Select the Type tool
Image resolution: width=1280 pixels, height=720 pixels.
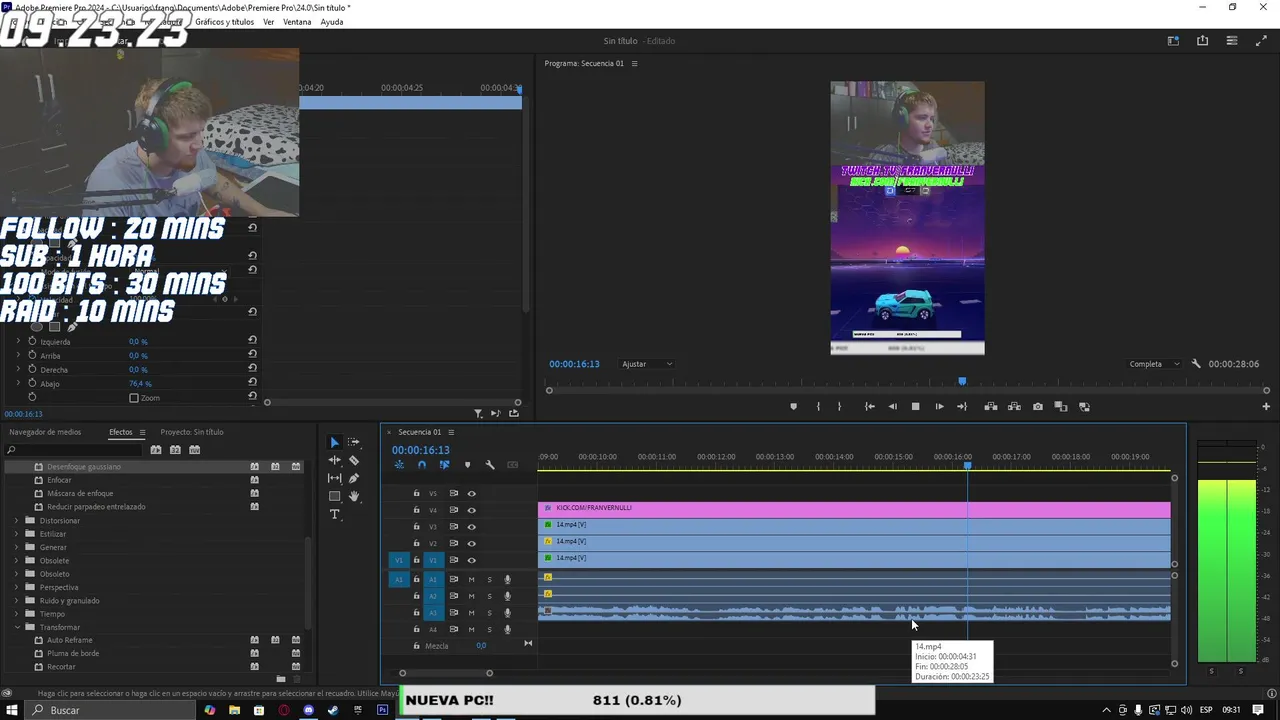point(335,514)
